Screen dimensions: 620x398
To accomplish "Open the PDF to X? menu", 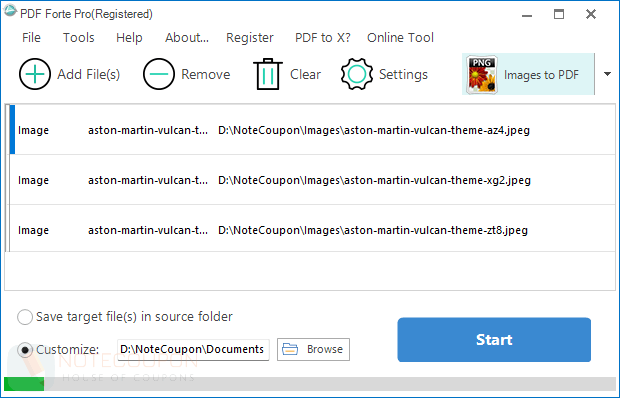I will pyautogui.click(x=323, y=38).
